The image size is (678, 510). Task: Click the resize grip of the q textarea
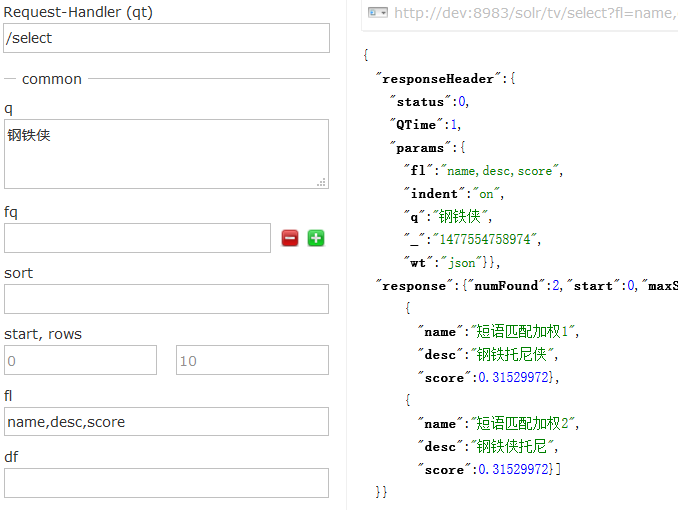click(321, 182)
